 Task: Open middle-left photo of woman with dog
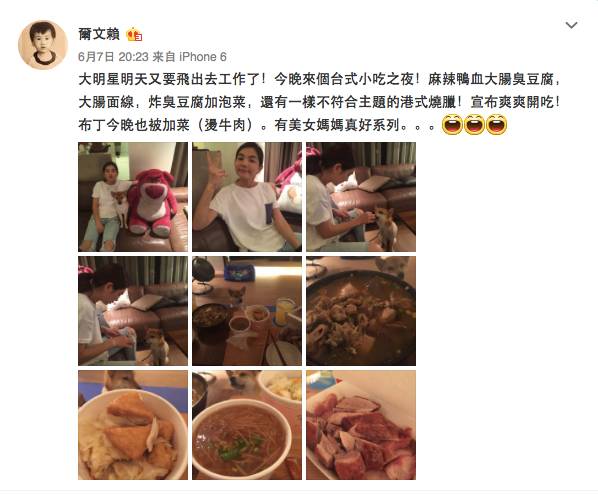(x=133, y=311)
